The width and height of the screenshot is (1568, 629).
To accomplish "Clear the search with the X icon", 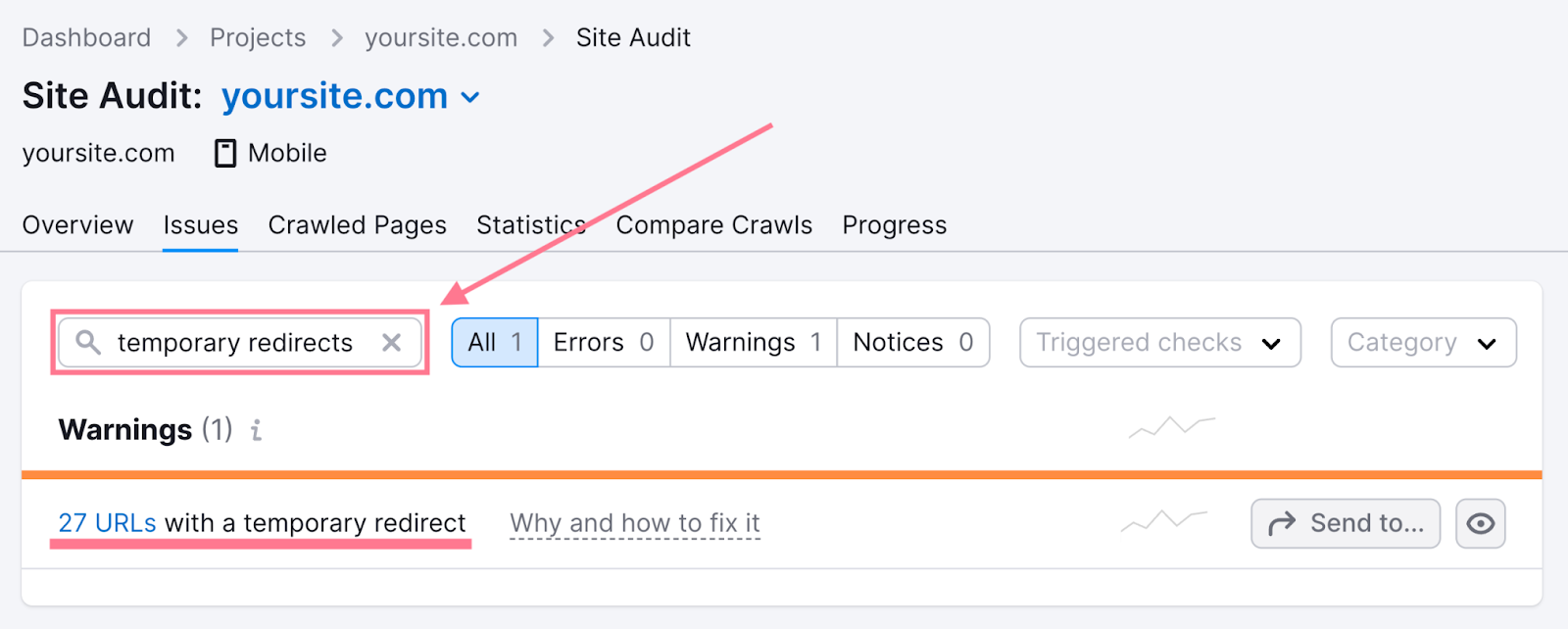I will (x=392, y=342).
